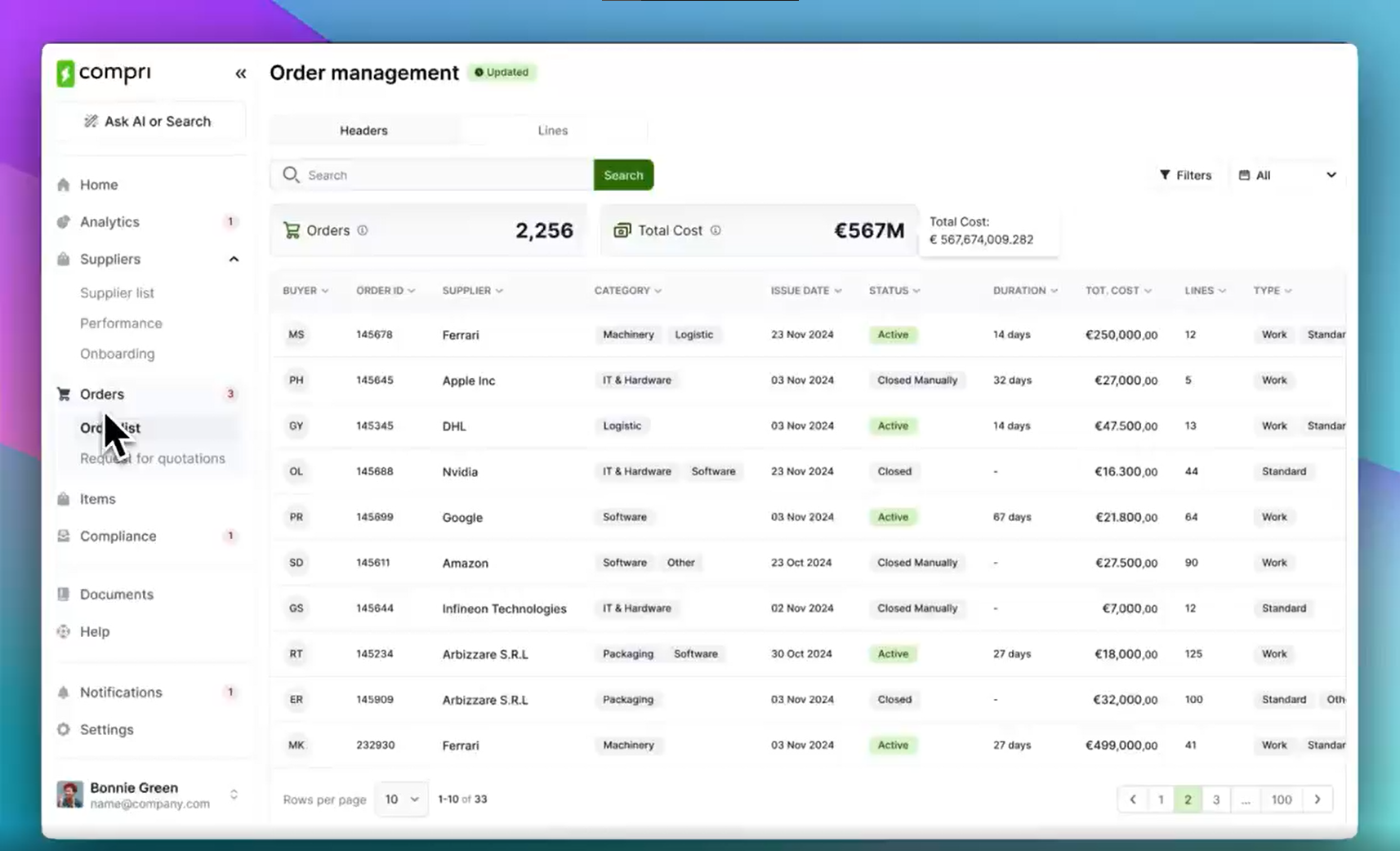Click Closed Manually status in Amazon row
1400x851 pixels.
tap(917, 563)
